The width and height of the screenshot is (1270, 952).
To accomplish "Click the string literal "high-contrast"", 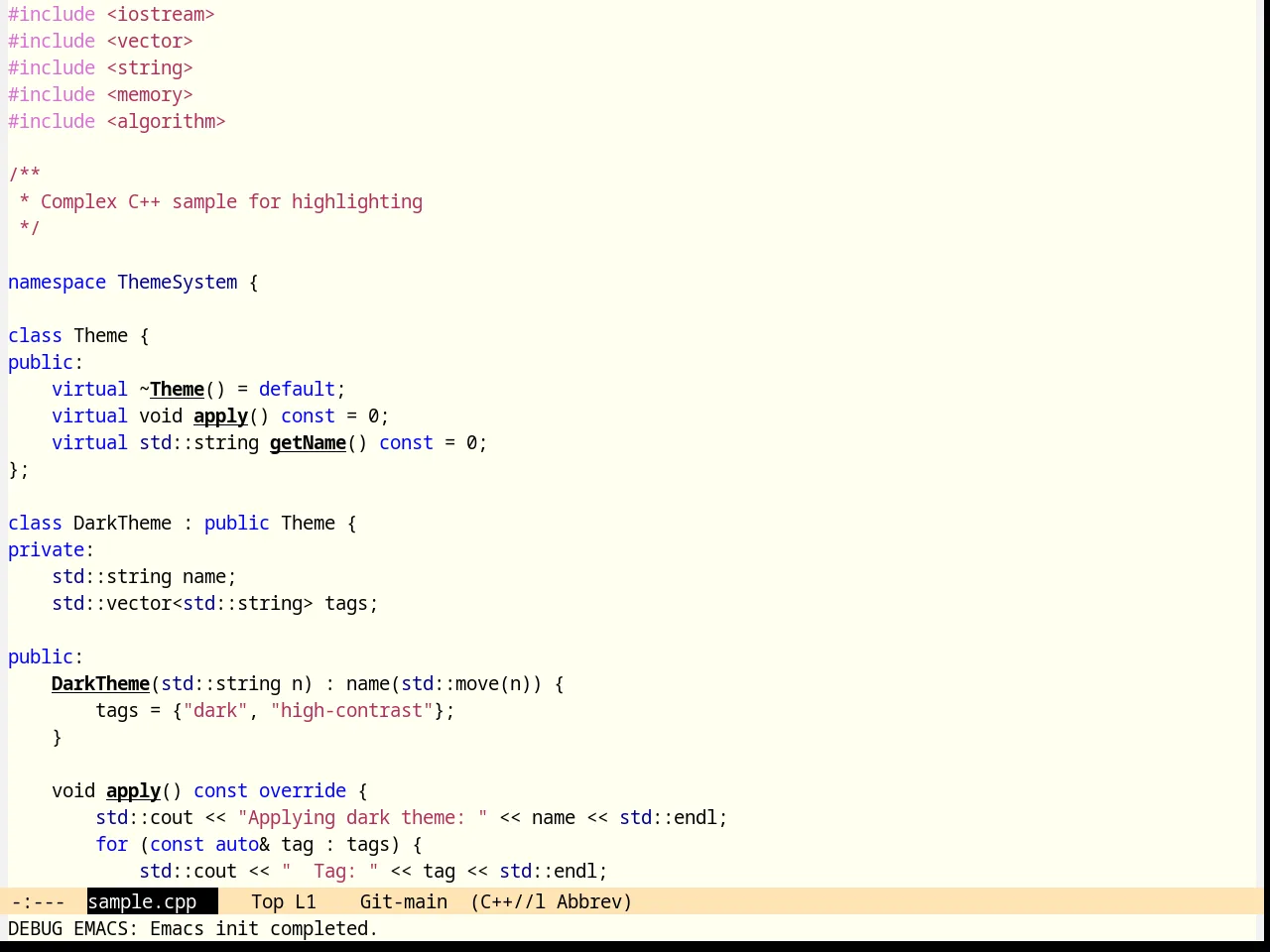I will click(x=351, y=710).
